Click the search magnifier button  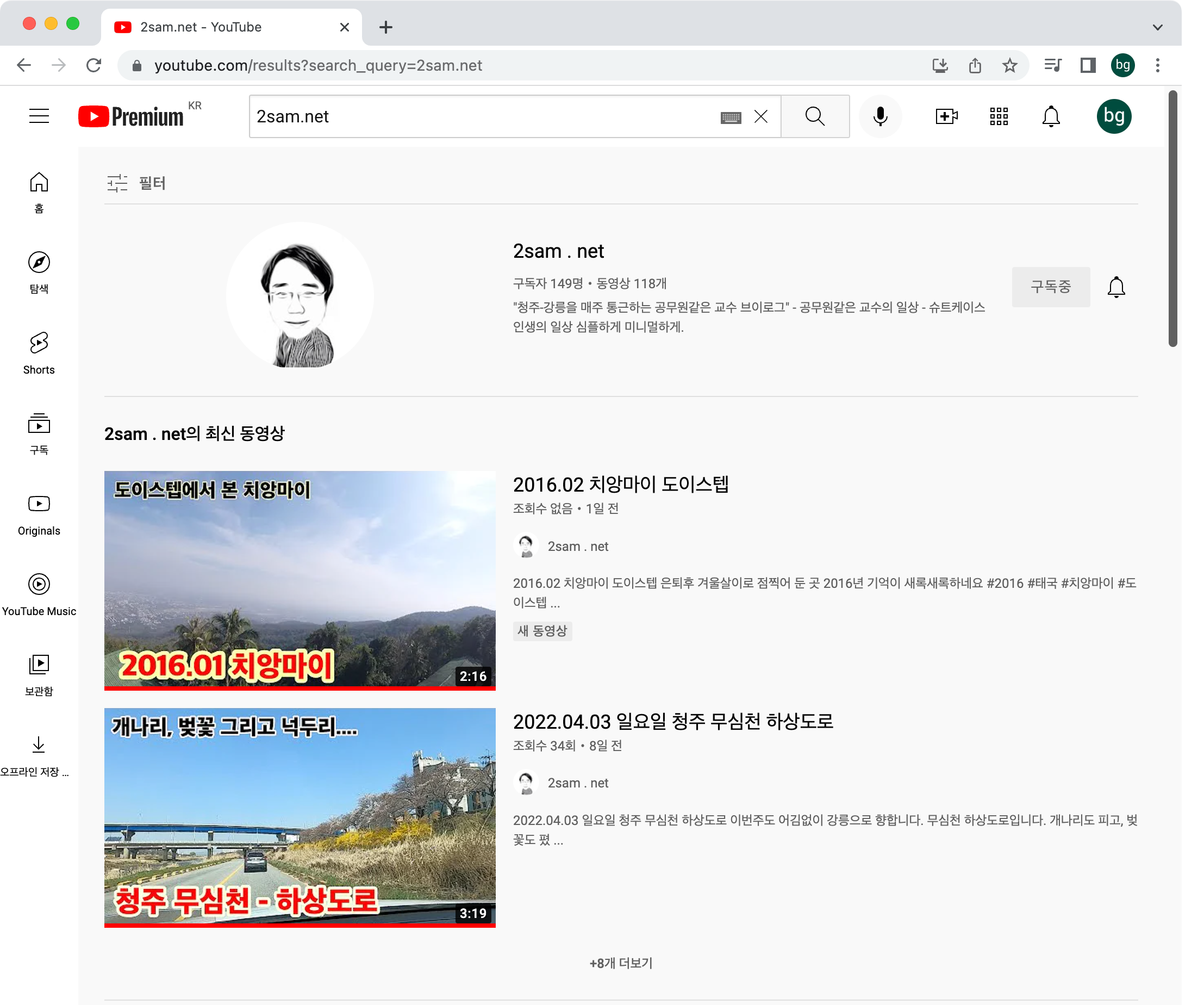tap(815, 116)
